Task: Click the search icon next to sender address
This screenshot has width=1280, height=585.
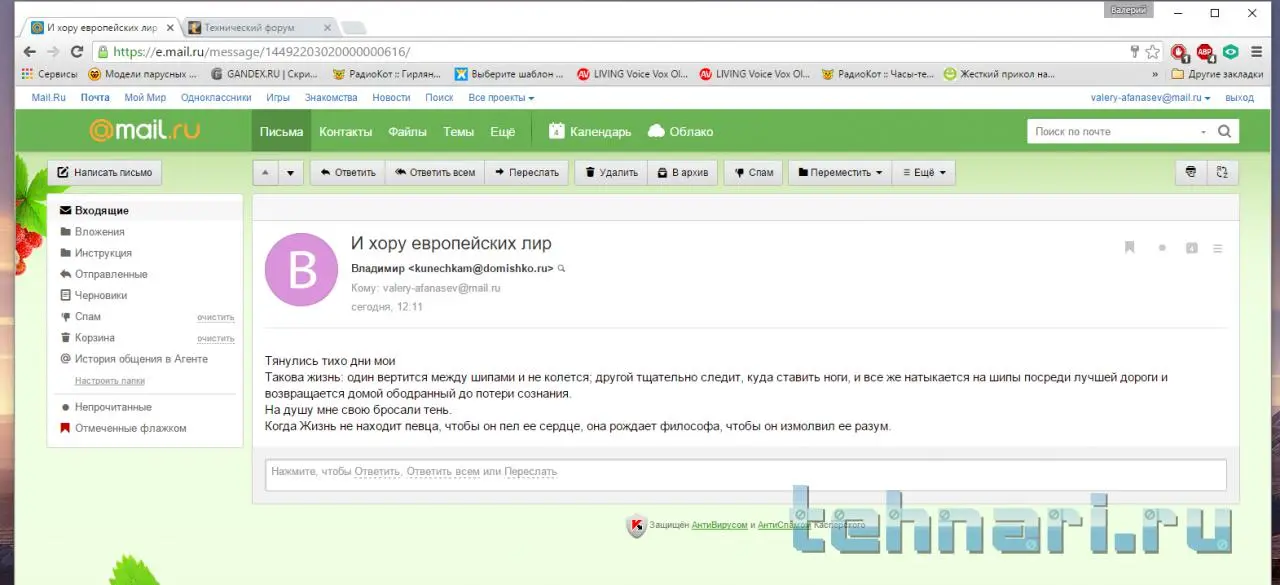Action: click(562, 268)
